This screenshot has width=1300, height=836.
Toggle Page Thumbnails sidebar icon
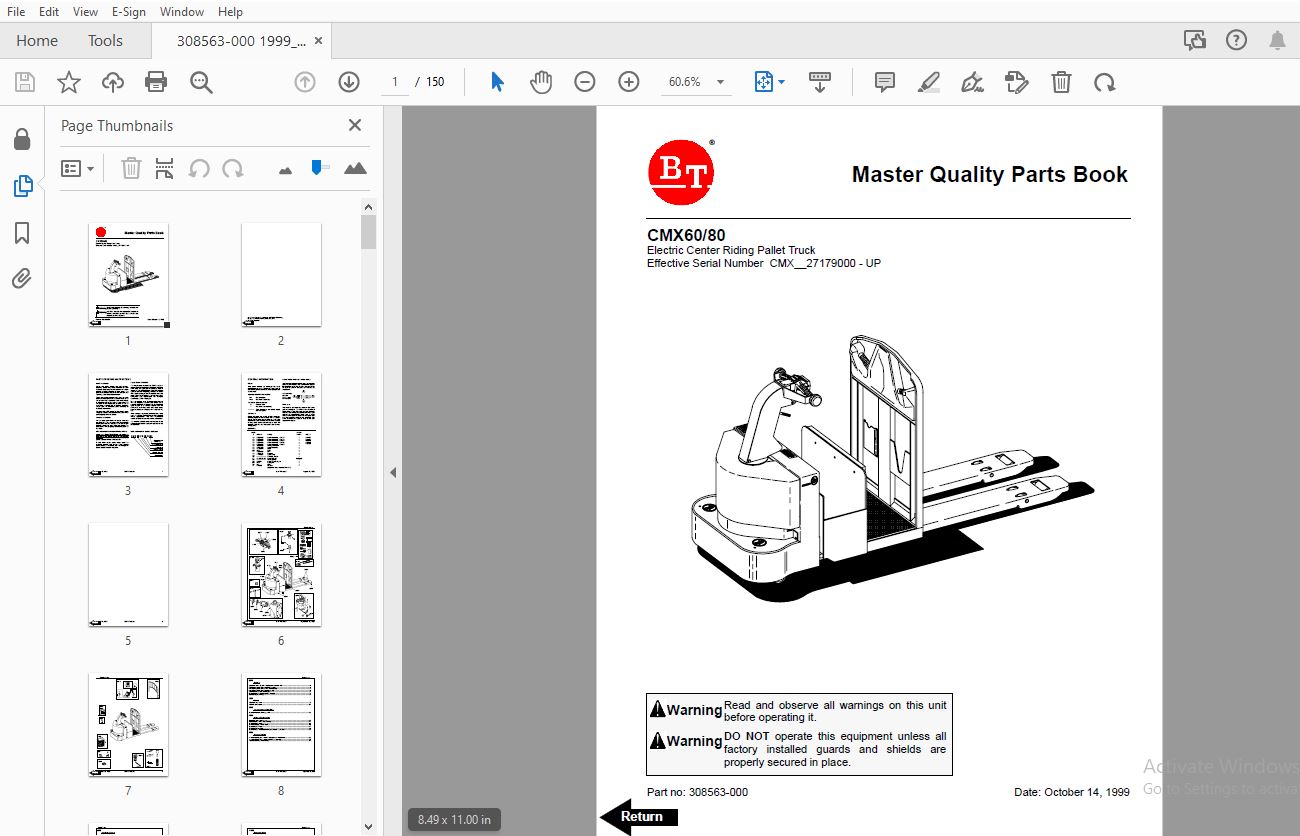[x=22, y=186]
